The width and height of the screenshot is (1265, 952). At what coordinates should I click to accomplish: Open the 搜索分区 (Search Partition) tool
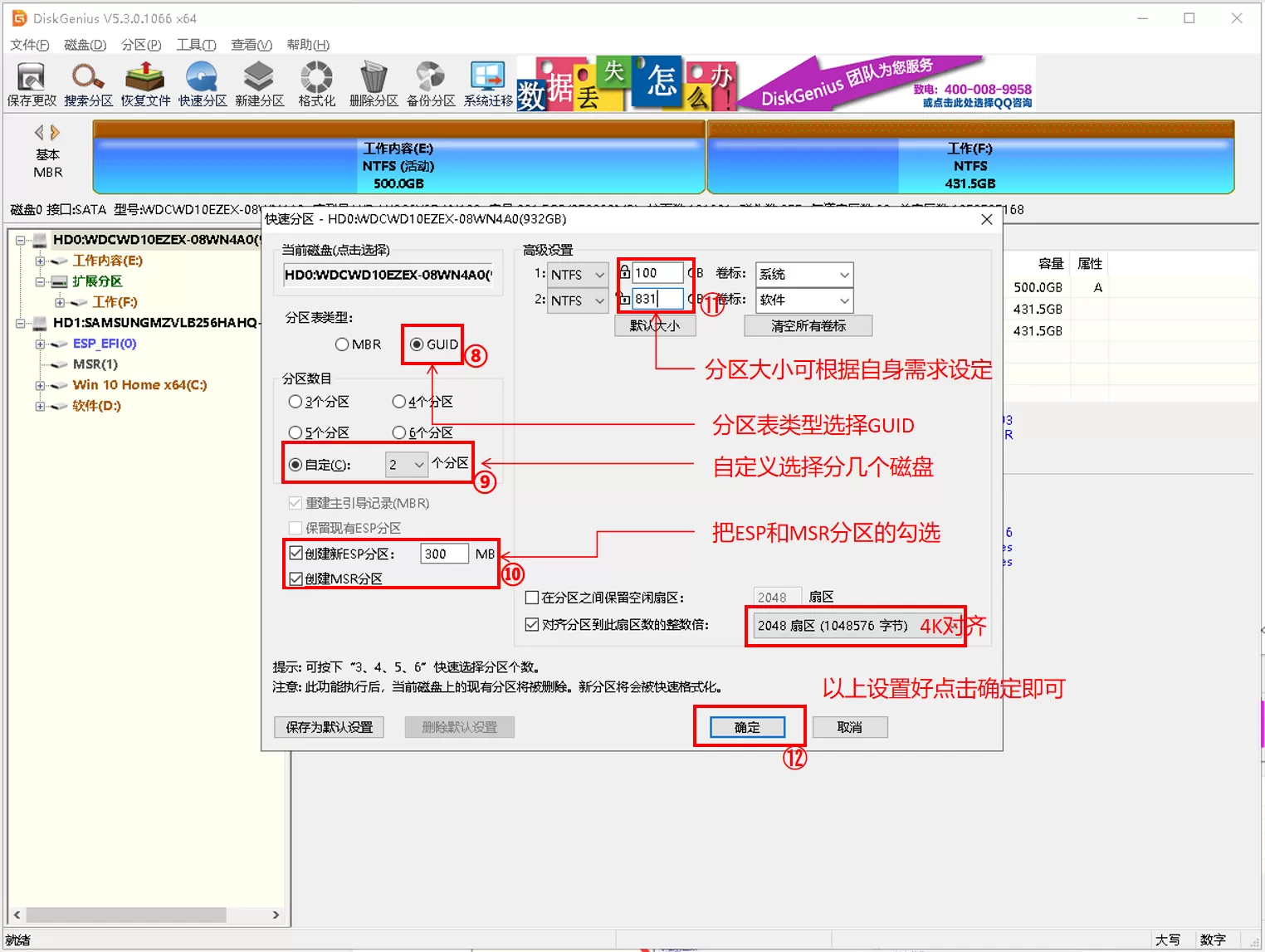(x=87, y=83)
